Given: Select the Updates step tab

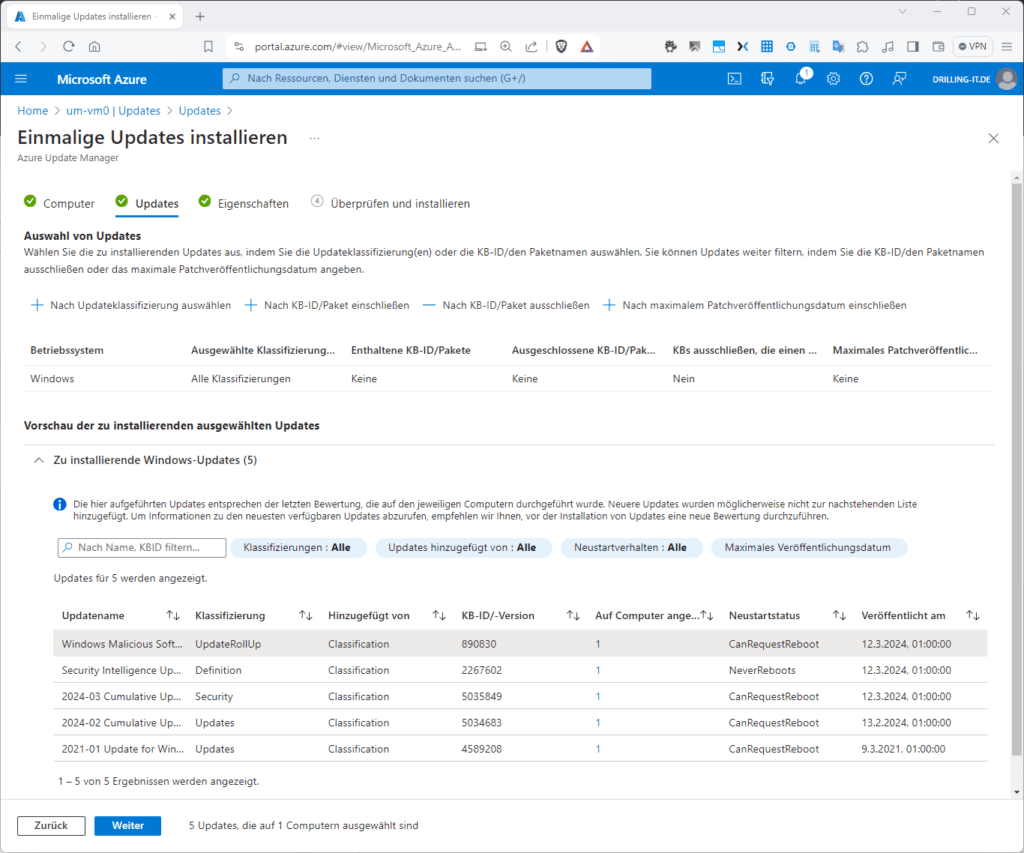Looking at the screenshot, I should pyautogui.click(x=147, y=203).
